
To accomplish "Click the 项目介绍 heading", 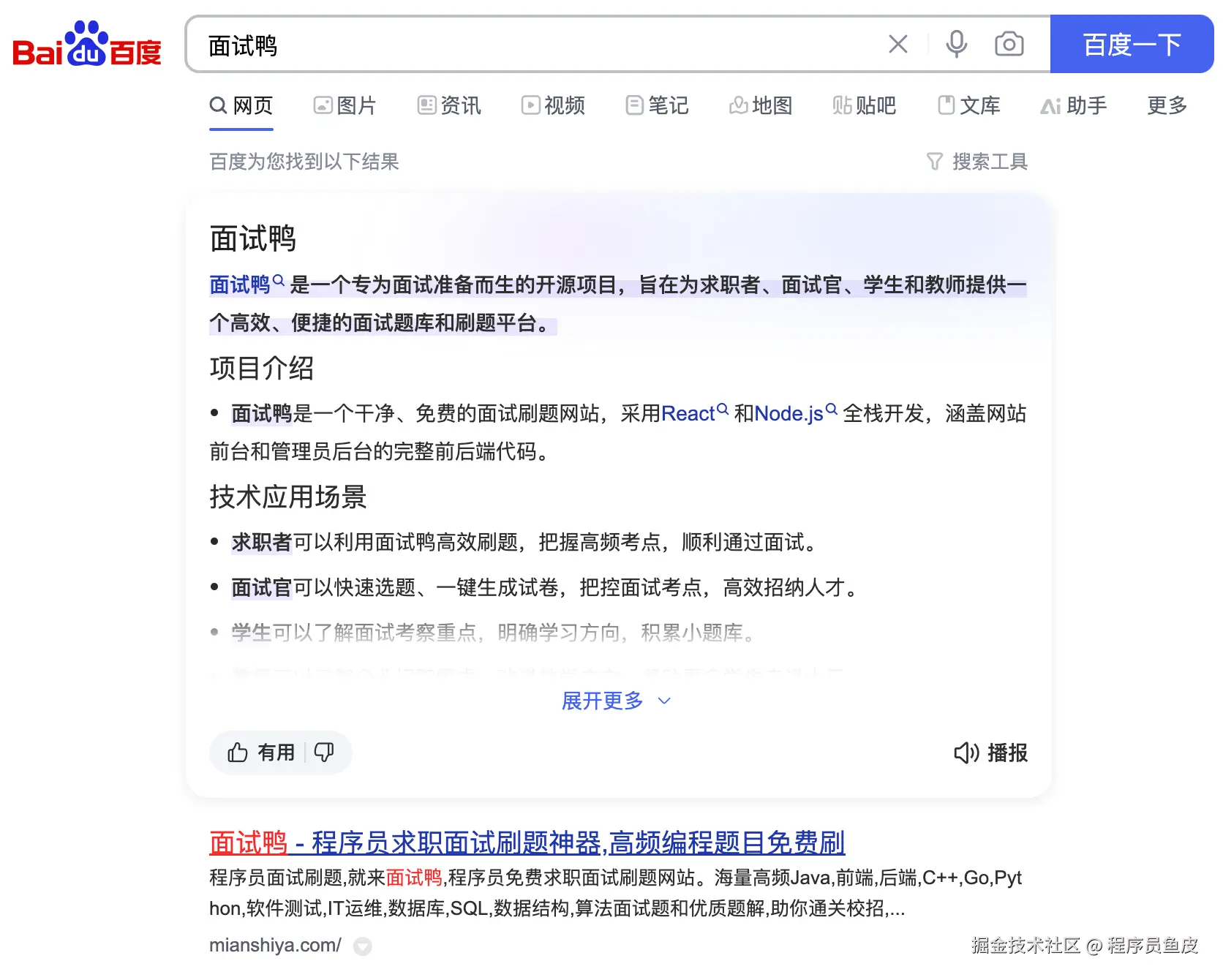I will [x=262, y=368].
